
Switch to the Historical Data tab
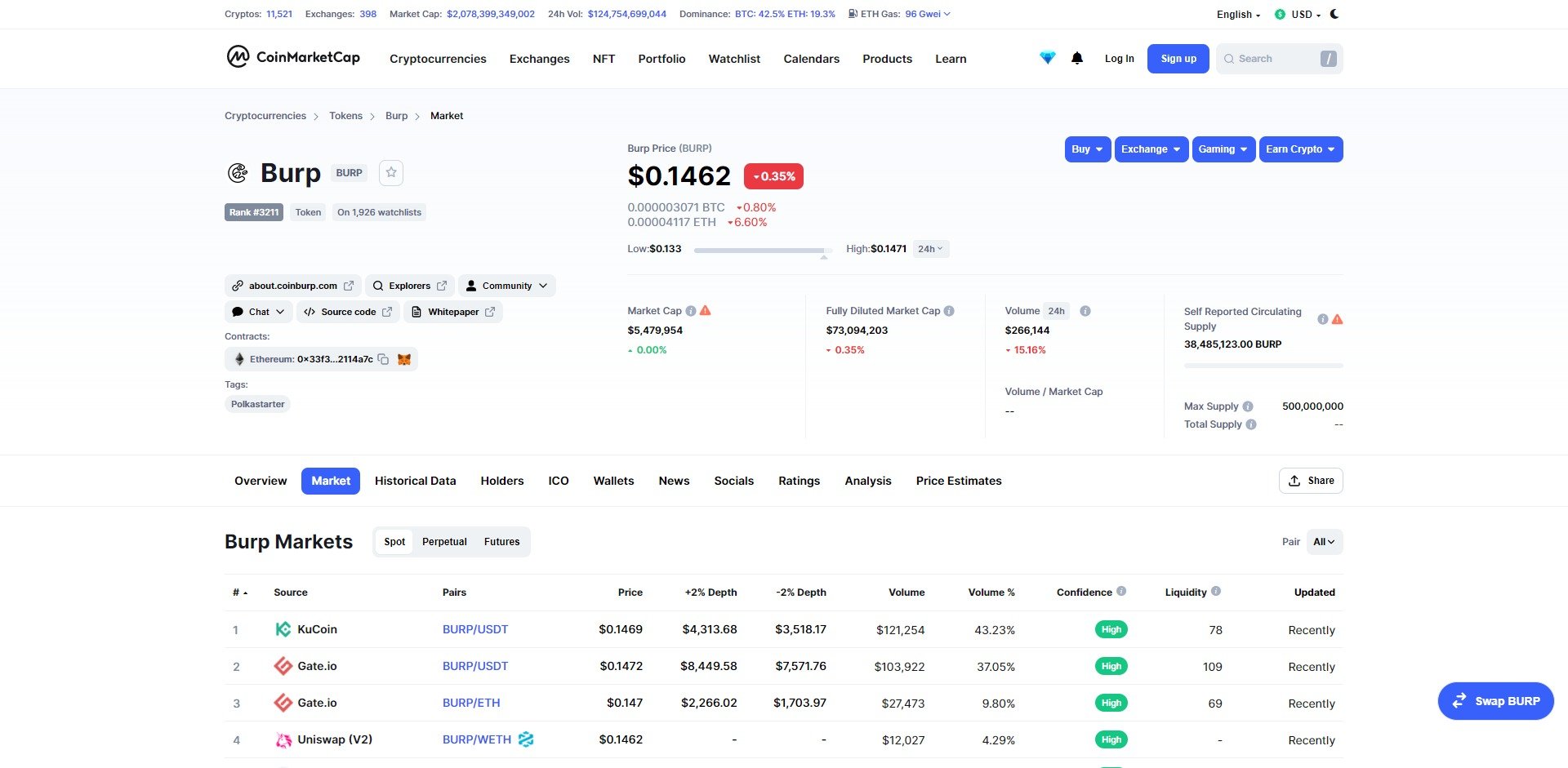pyautogui.click(x=415, y=481)
